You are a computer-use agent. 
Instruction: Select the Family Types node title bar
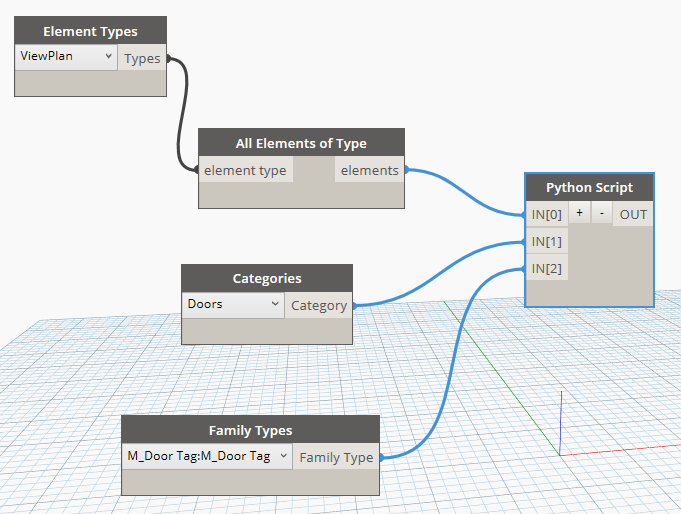250,430
